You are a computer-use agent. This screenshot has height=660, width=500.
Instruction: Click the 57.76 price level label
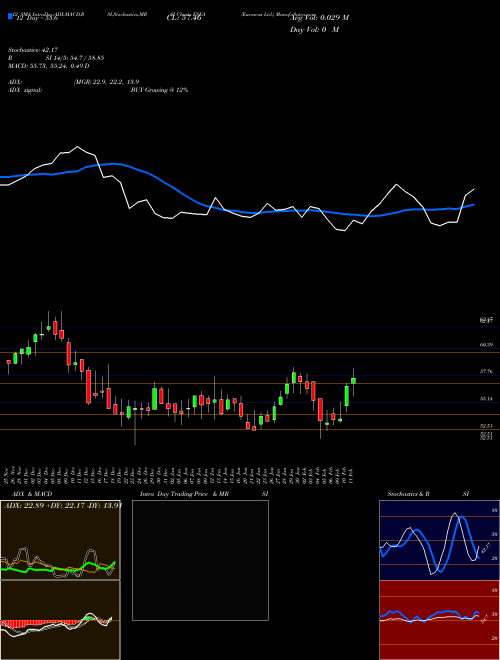tap(486, 372)
